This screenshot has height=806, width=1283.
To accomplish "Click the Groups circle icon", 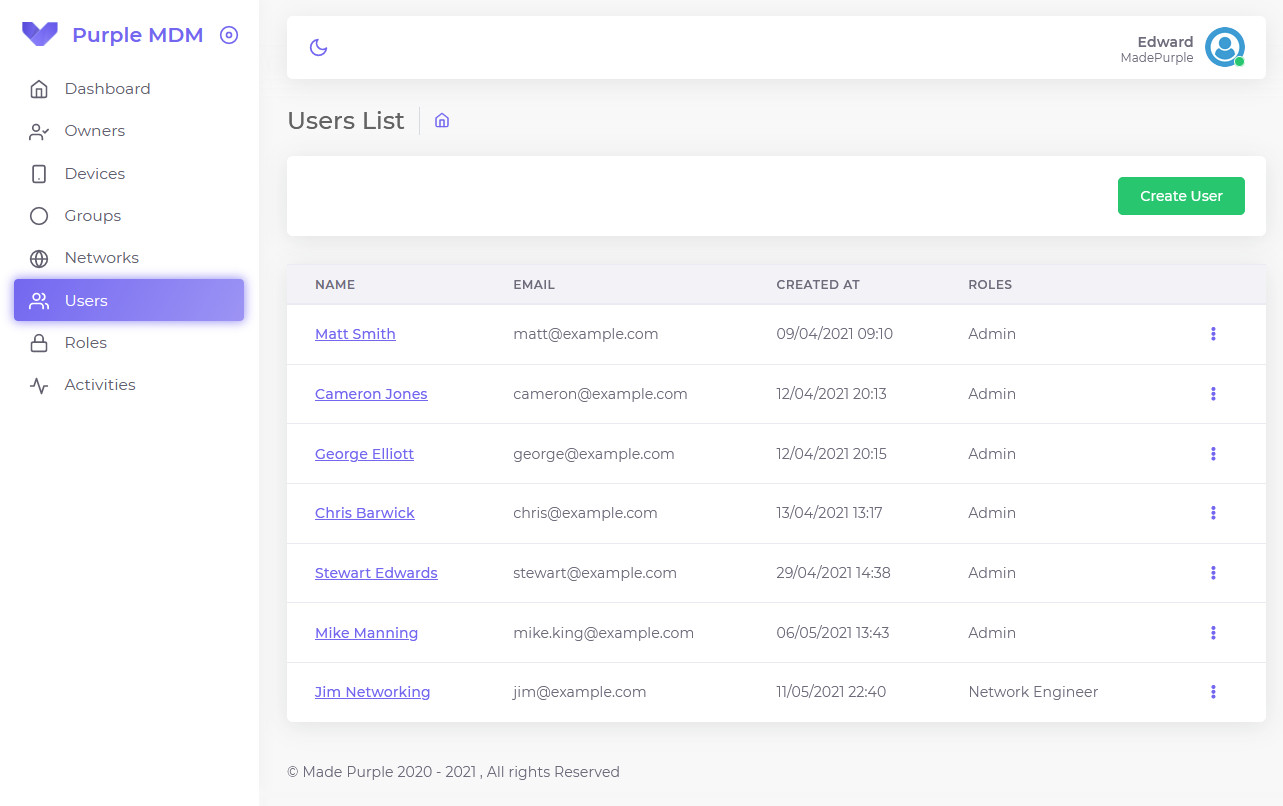I will pyautogui.click(x=39, y=216).
